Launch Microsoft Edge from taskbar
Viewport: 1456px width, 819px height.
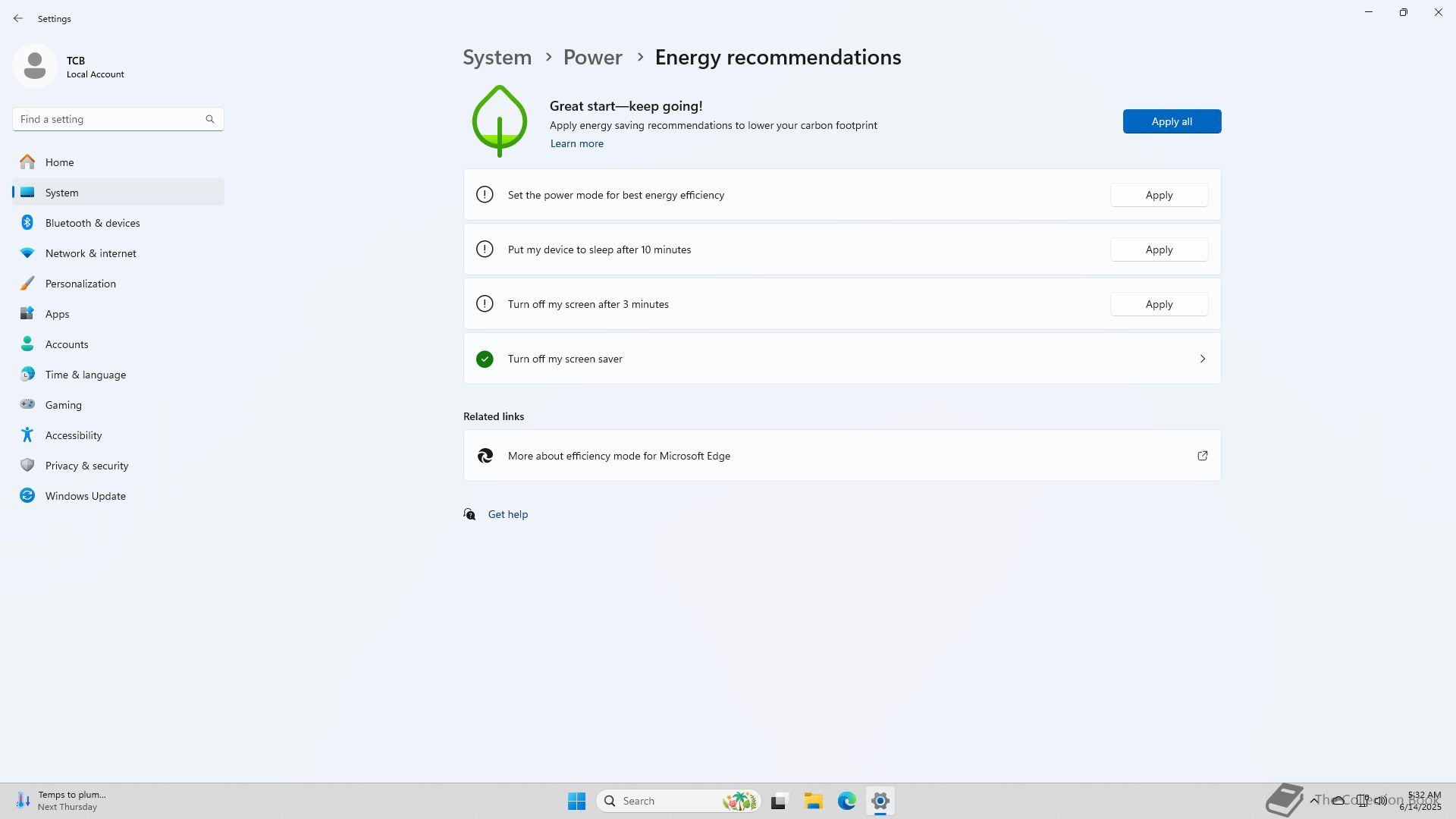846,801
